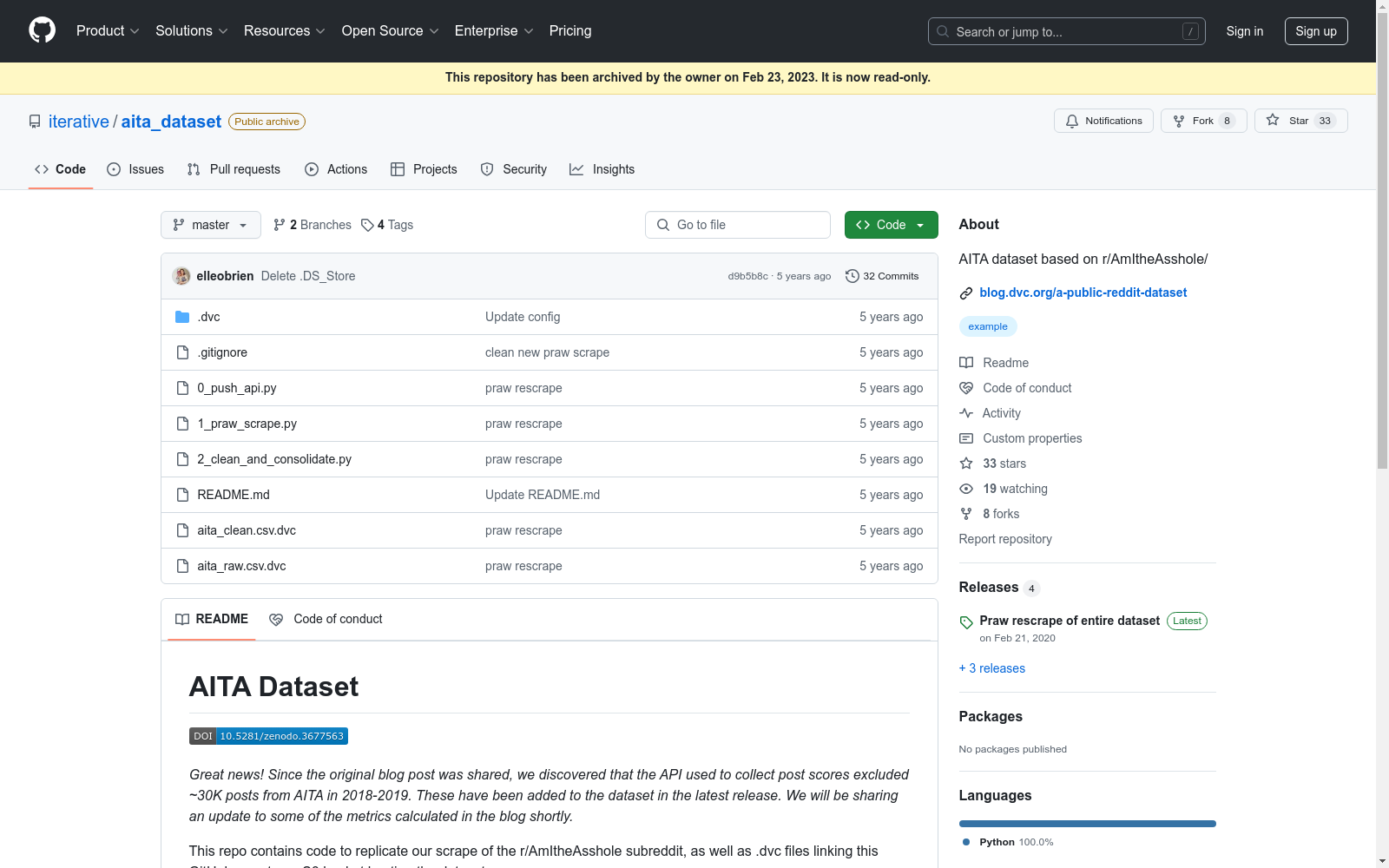Open the iterative owner link

coord(79,122)
